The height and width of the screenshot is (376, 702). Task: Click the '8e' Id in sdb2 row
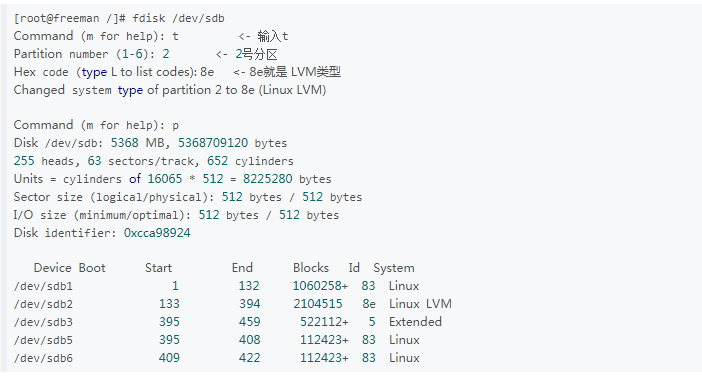click(x=369, y=303)
